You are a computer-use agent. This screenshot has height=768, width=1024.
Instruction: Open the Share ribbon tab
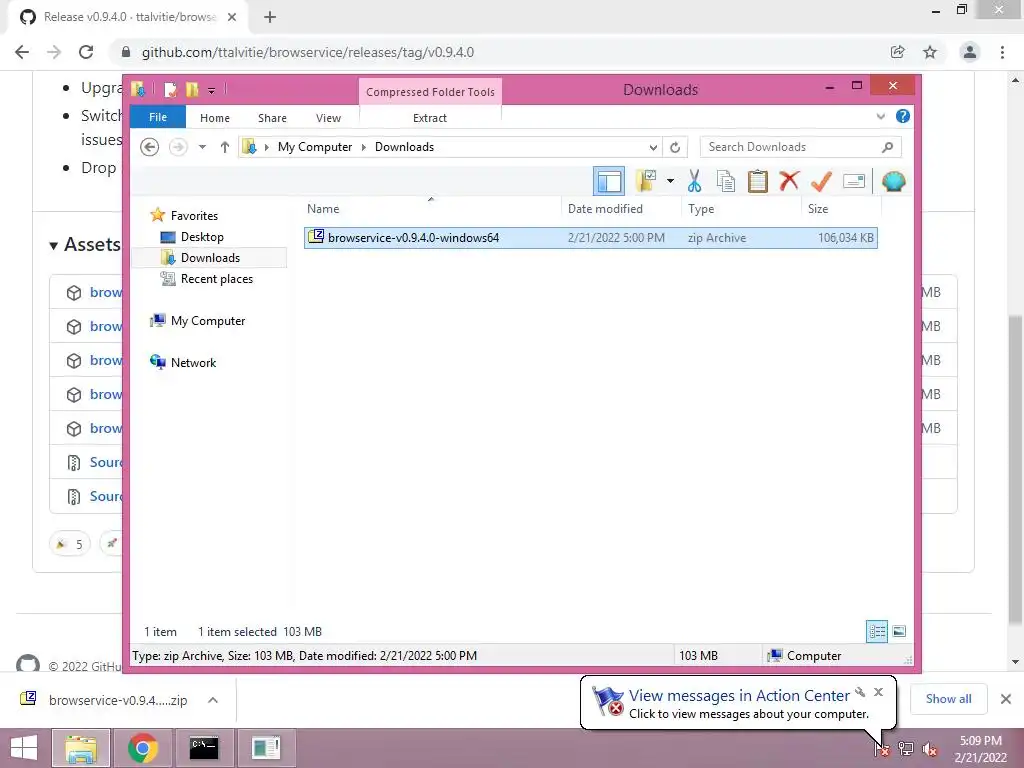coord(272,118)
